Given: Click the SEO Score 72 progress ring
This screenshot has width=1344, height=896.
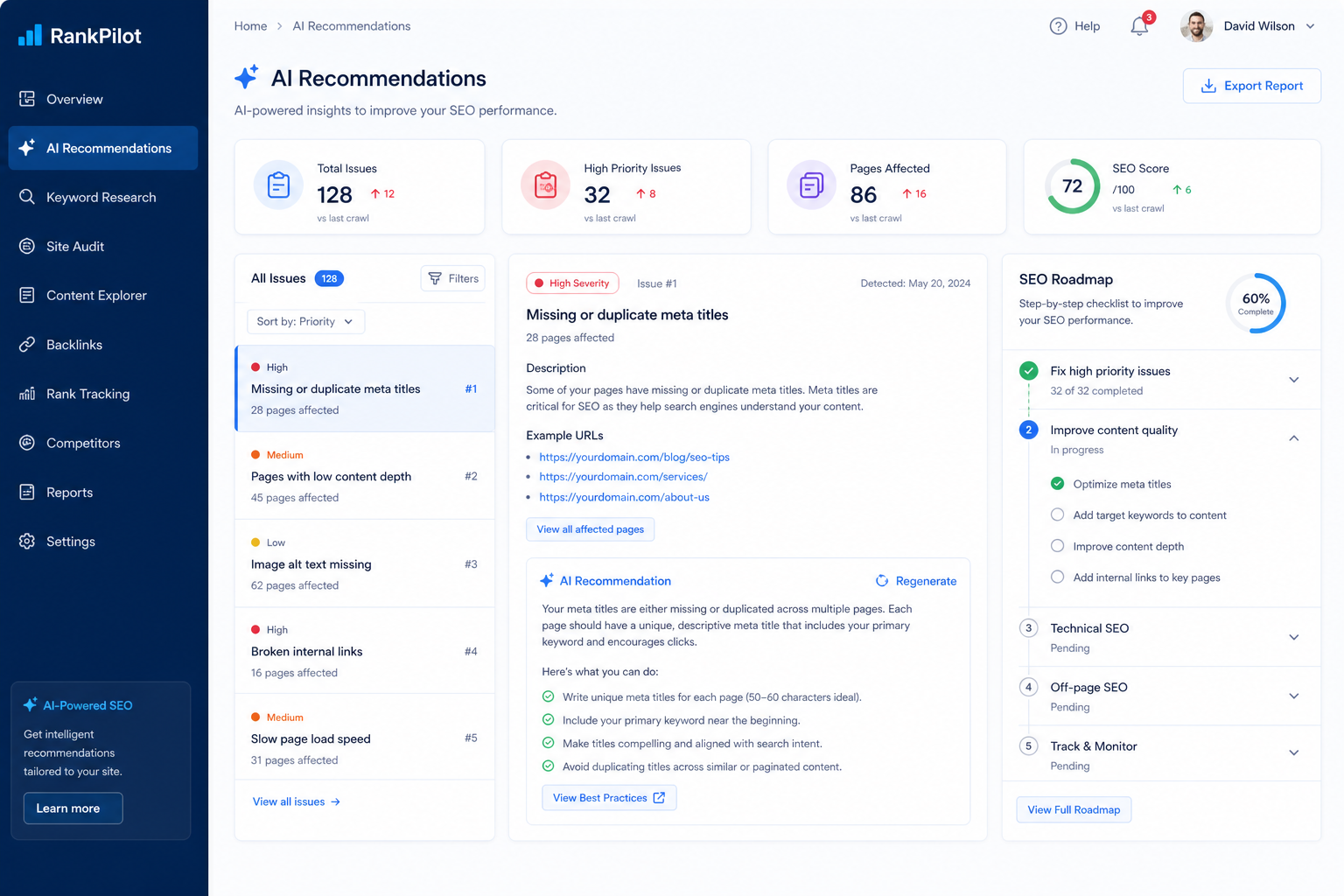Looking at the screenshot, I should 1073,185.
